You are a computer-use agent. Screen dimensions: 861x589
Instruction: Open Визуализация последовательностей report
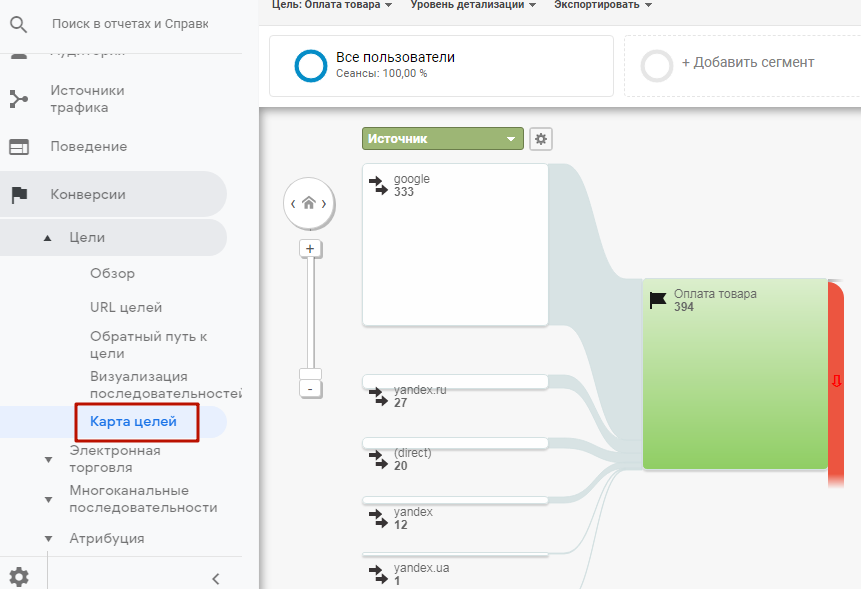tap(165, 385)
